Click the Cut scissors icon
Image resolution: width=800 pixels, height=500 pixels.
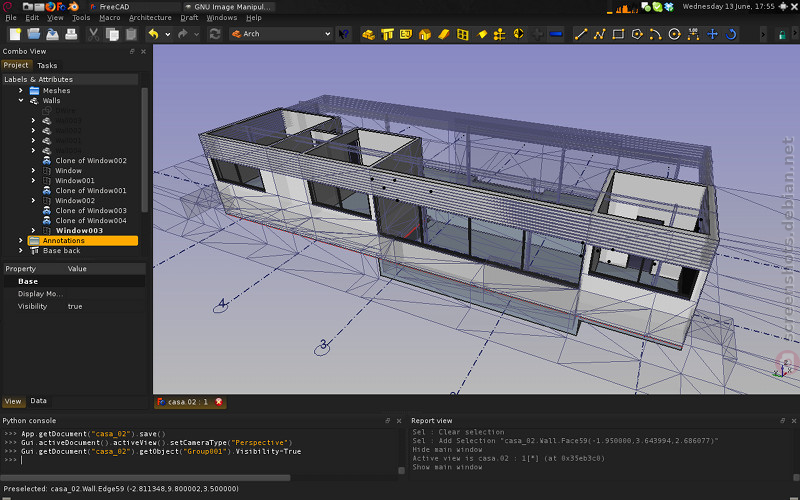click(x=93, y=34)
